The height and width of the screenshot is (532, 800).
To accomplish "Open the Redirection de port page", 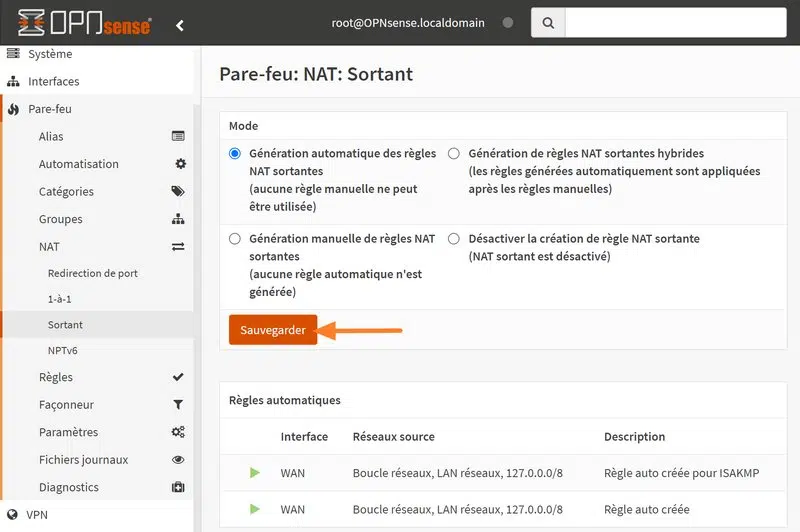I will pyautogui.click(x=93, y=273).
